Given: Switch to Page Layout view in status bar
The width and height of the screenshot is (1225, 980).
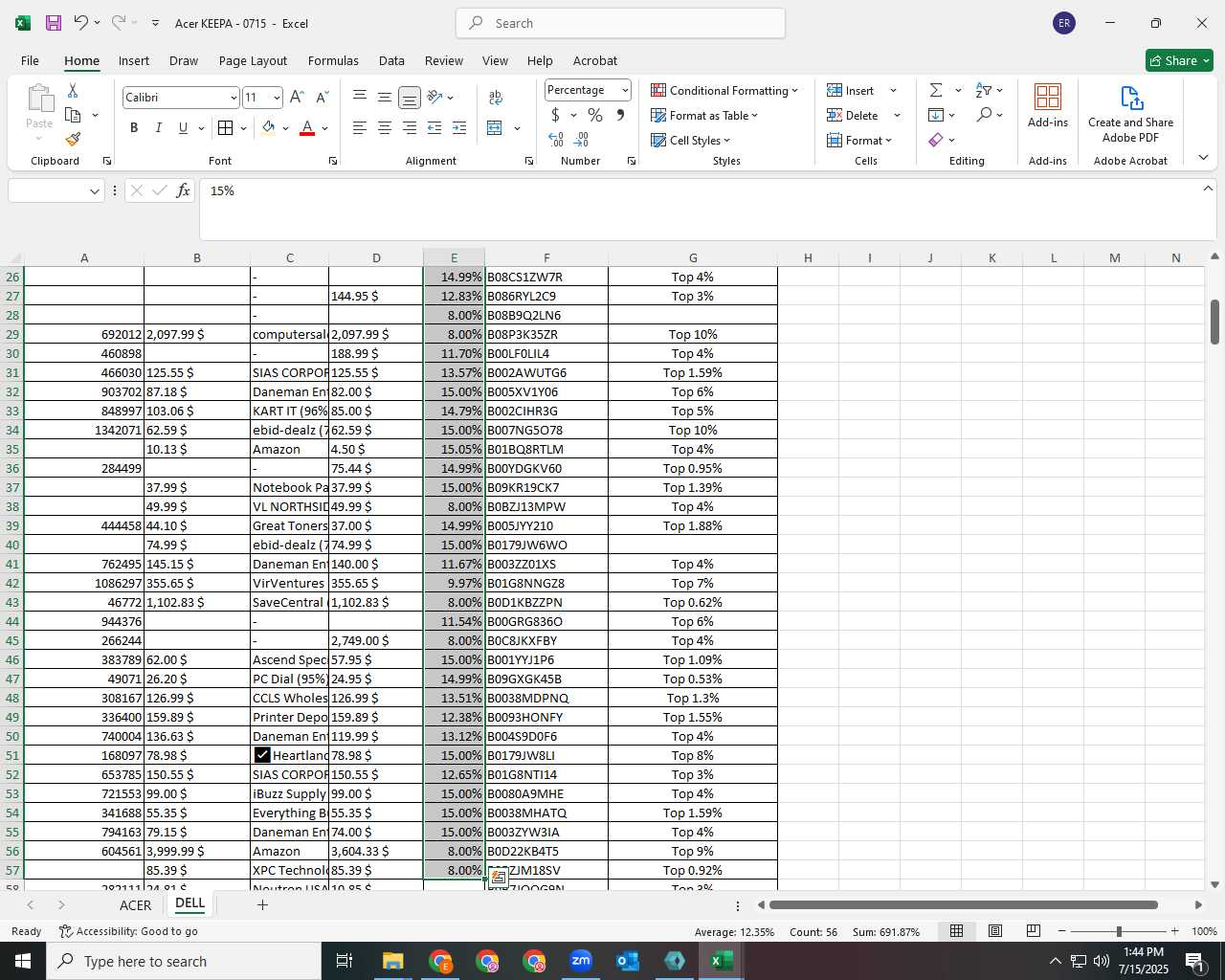Looking at the screenshot, I should point(995,930).
